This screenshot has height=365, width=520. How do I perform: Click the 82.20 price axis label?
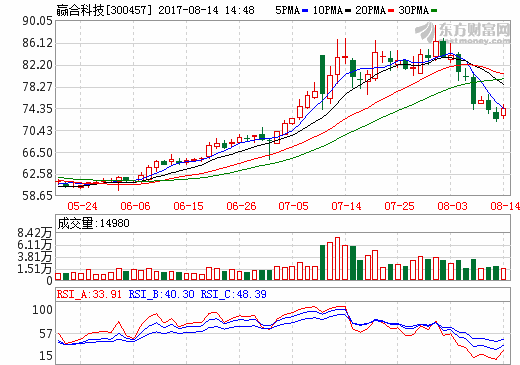[37, 65]
